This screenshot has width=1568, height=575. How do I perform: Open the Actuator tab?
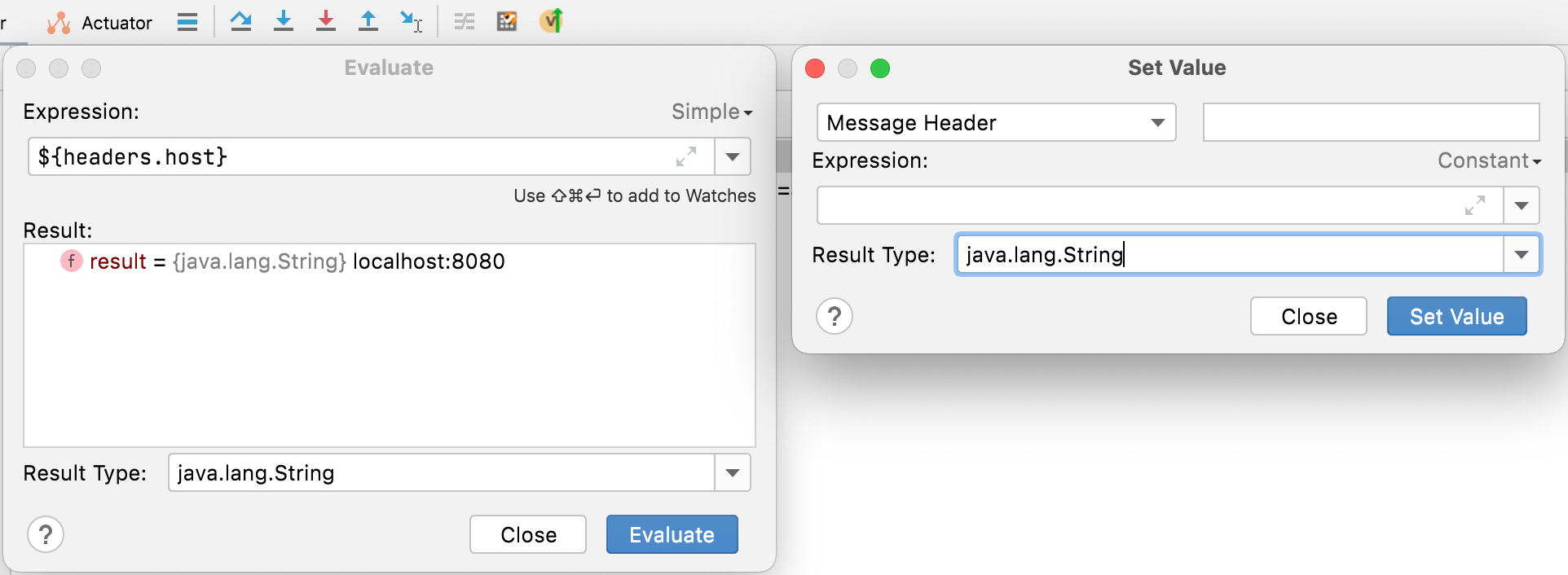100,23
